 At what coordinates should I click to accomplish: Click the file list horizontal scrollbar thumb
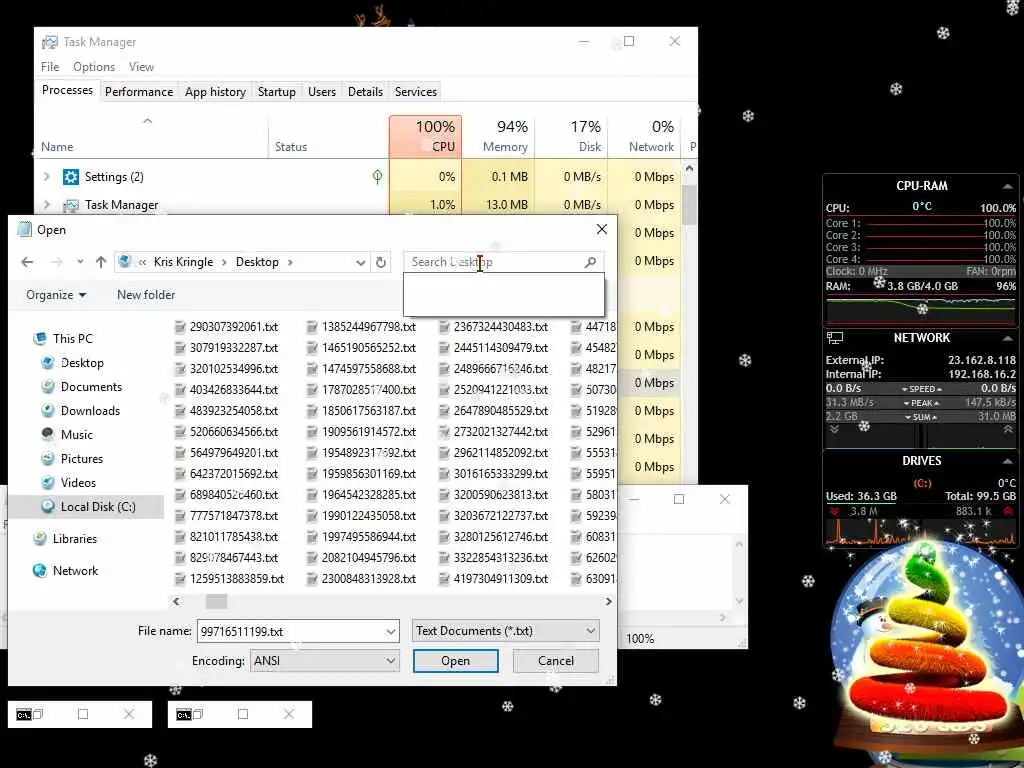point(216,601)
